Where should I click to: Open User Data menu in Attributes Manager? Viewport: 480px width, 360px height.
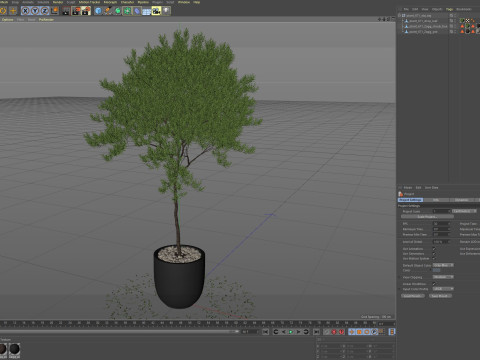tap(432, 188)
